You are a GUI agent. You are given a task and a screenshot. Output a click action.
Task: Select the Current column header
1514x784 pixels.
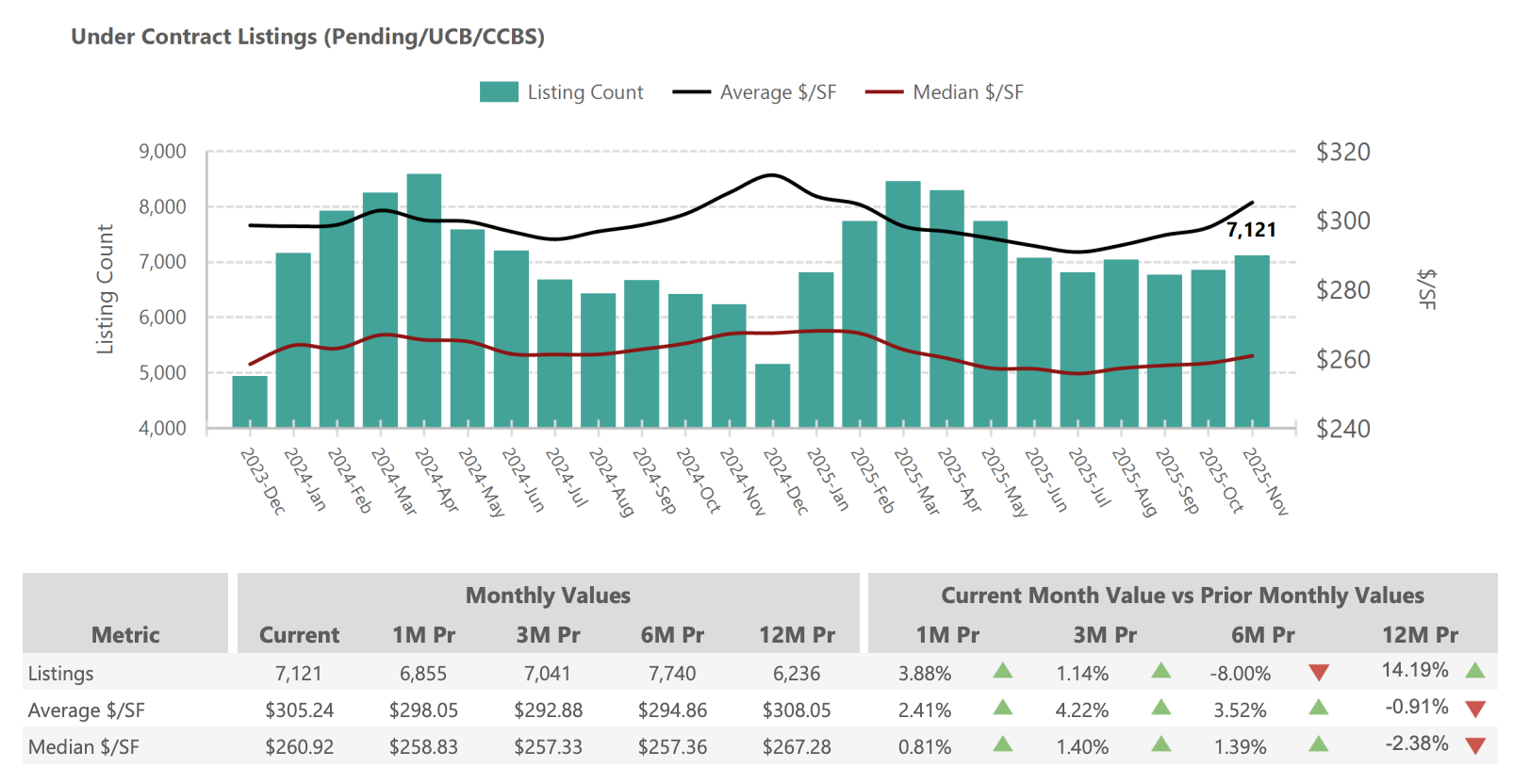point(299,635)
